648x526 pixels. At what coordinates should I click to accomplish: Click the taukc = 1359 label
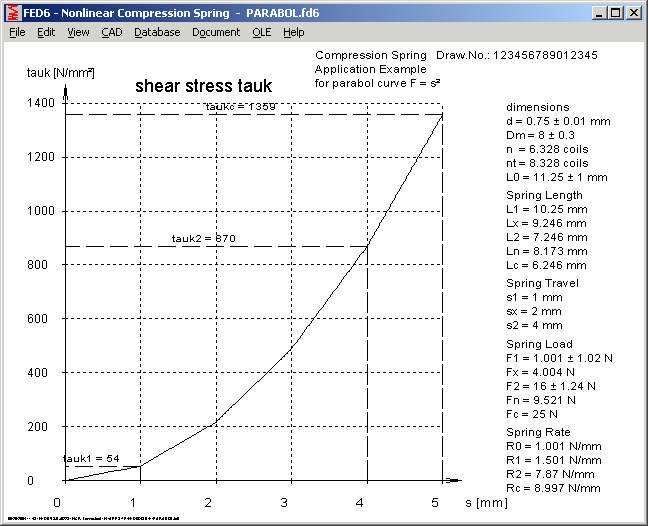point(241,106)
